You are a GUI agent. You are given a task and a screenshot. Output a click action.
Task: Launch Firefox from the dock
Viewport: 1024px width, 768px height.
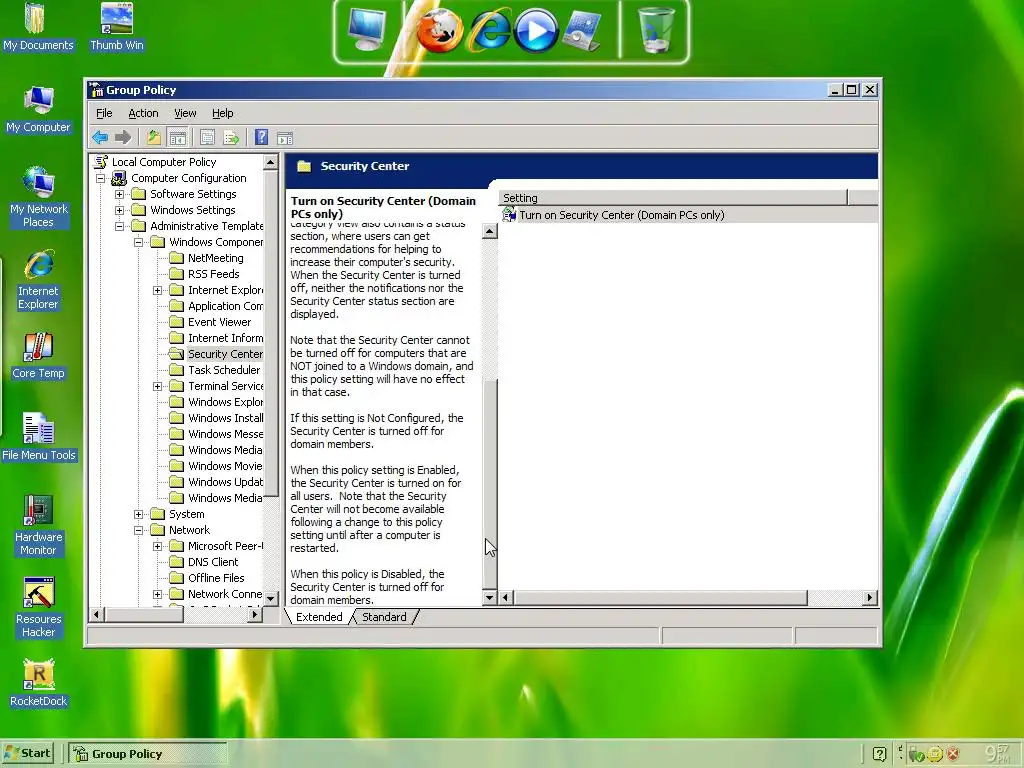[440, 30]
